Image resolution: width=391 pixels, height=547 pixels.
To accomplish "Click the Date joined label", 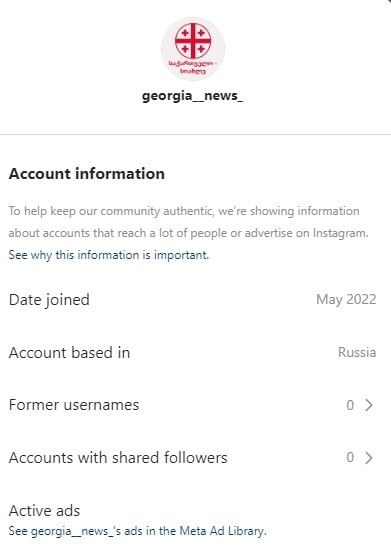I will pyautogui.click(x=49, y=300).
